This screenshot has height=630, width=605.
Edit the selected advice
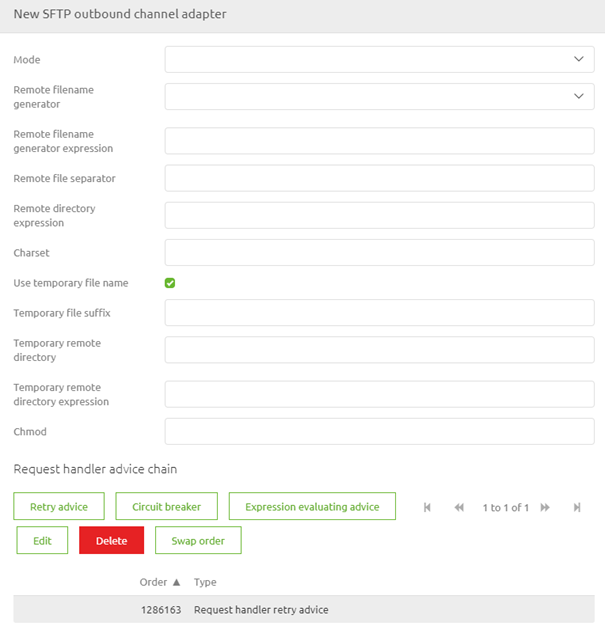click(42, 540)
